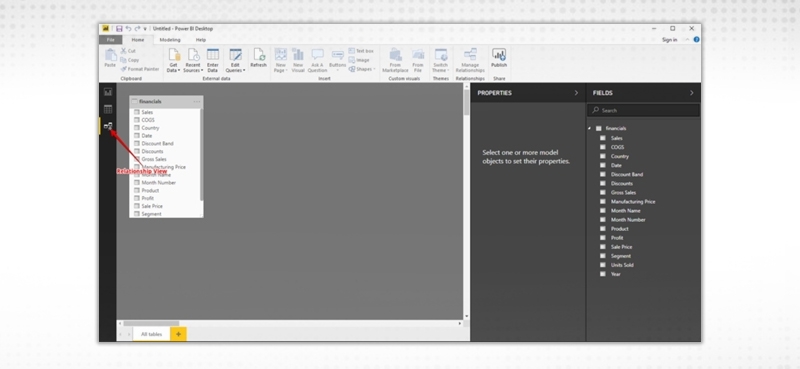Open Edit Queries

pos(235,60)
